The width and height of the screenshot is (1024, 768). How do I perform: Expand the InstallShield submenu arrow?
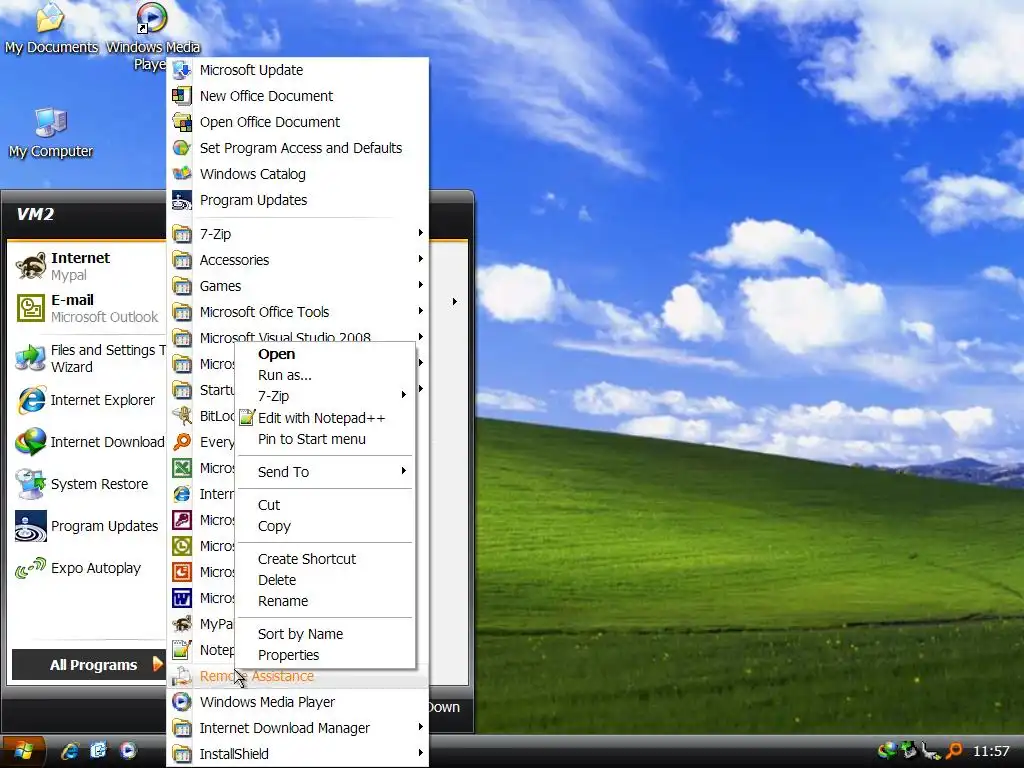point(421,753)
